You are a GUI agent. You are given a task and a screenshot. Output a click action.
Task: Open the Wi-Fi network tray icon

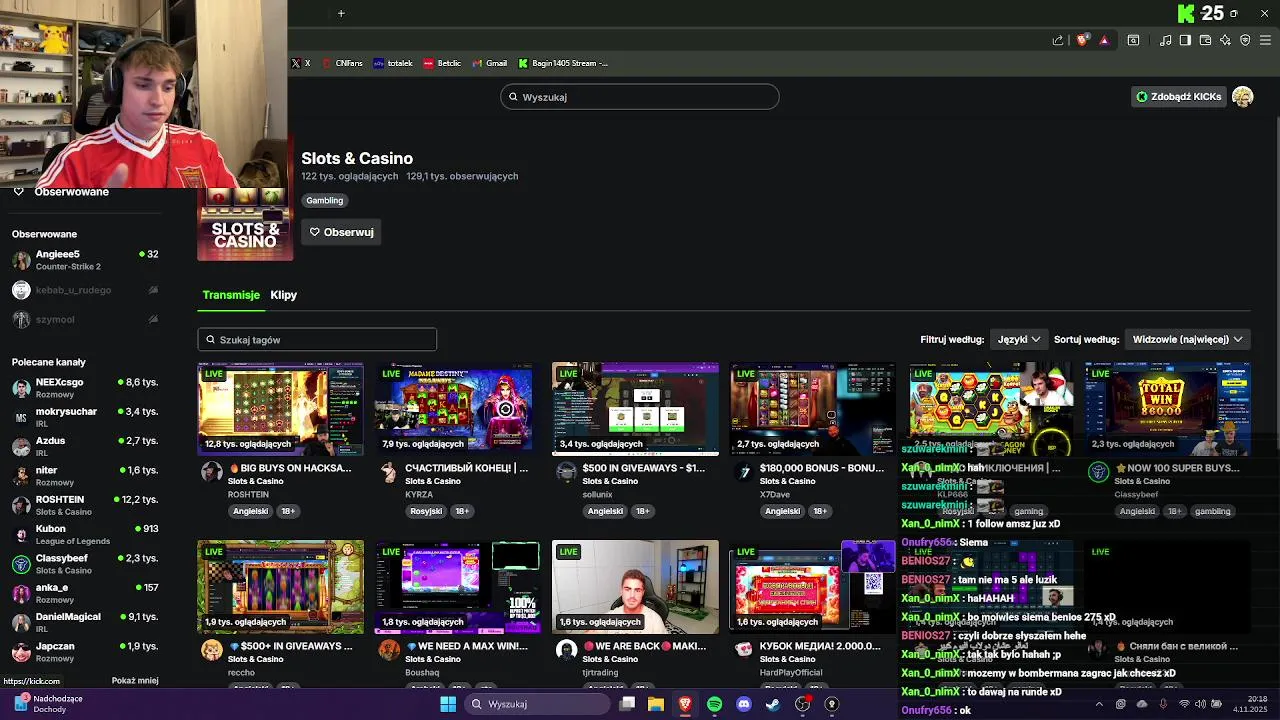pos(1184,704)
